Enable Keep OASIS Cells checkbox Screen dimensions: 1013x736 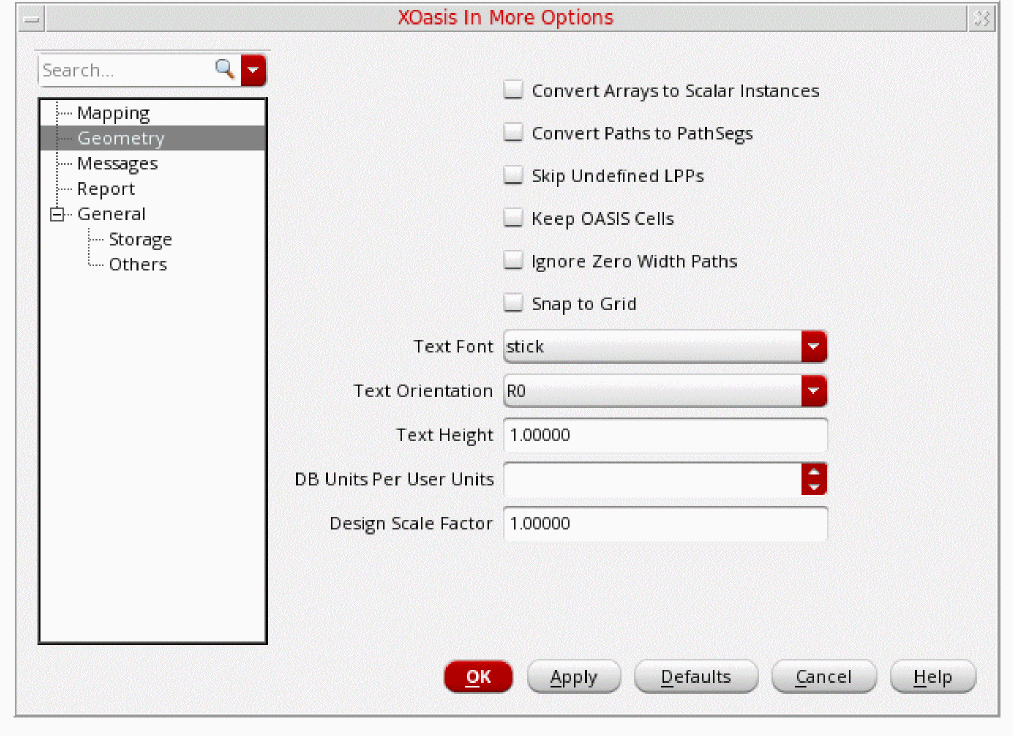pyautogui.click(x=513, y=218)
